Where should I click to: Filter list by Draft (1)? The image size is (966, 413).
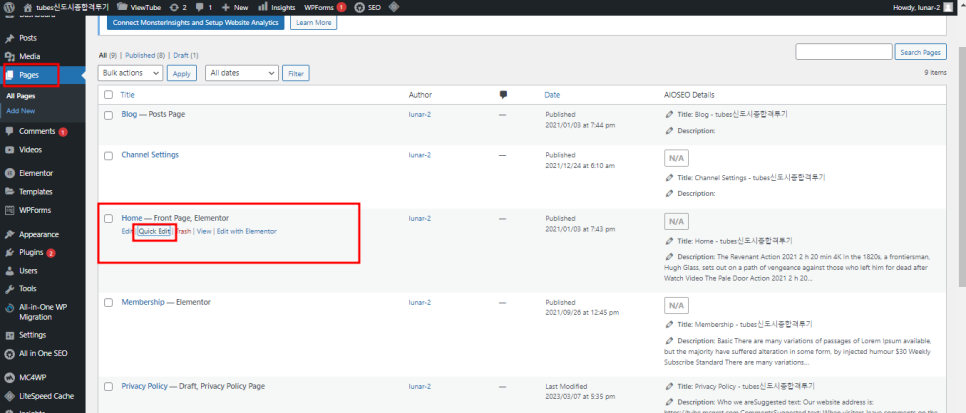(185, 55)
